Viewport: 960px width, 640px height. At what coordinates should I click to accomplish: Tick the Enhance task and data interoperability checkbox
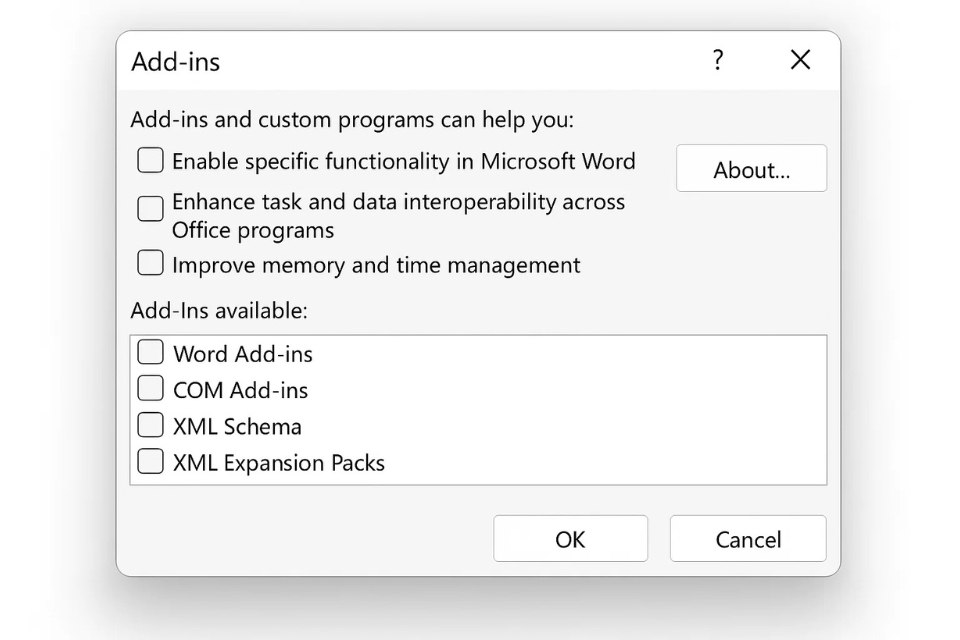point(150,208)
